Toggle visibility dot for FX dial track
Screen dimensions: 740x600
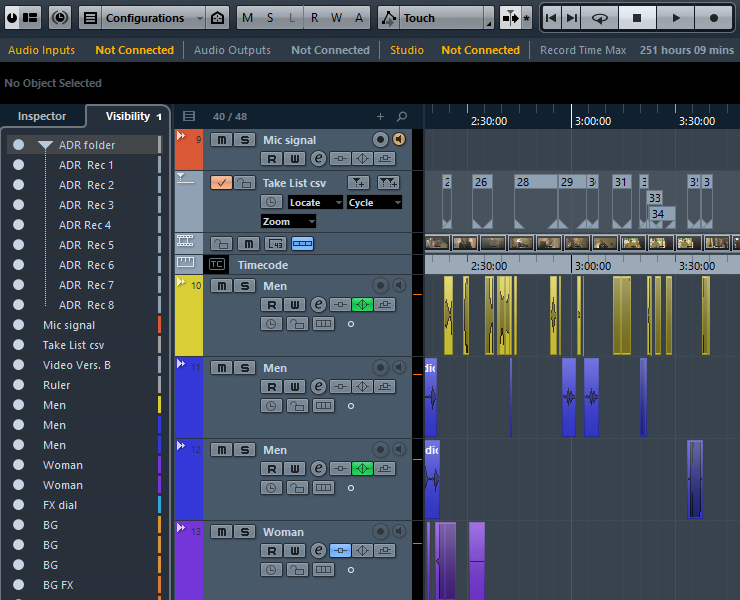pyautogui.click(x=19, y=505)
